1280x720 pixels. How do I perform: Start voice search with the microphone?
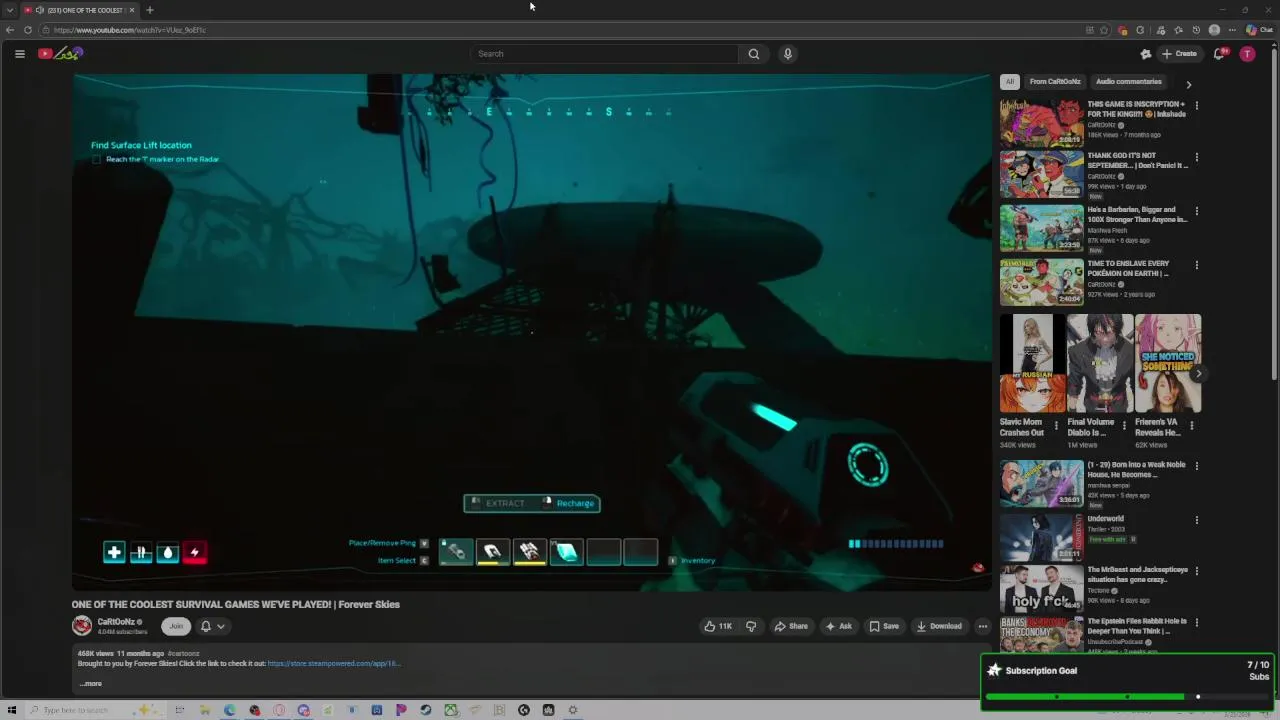pos(788,54)
